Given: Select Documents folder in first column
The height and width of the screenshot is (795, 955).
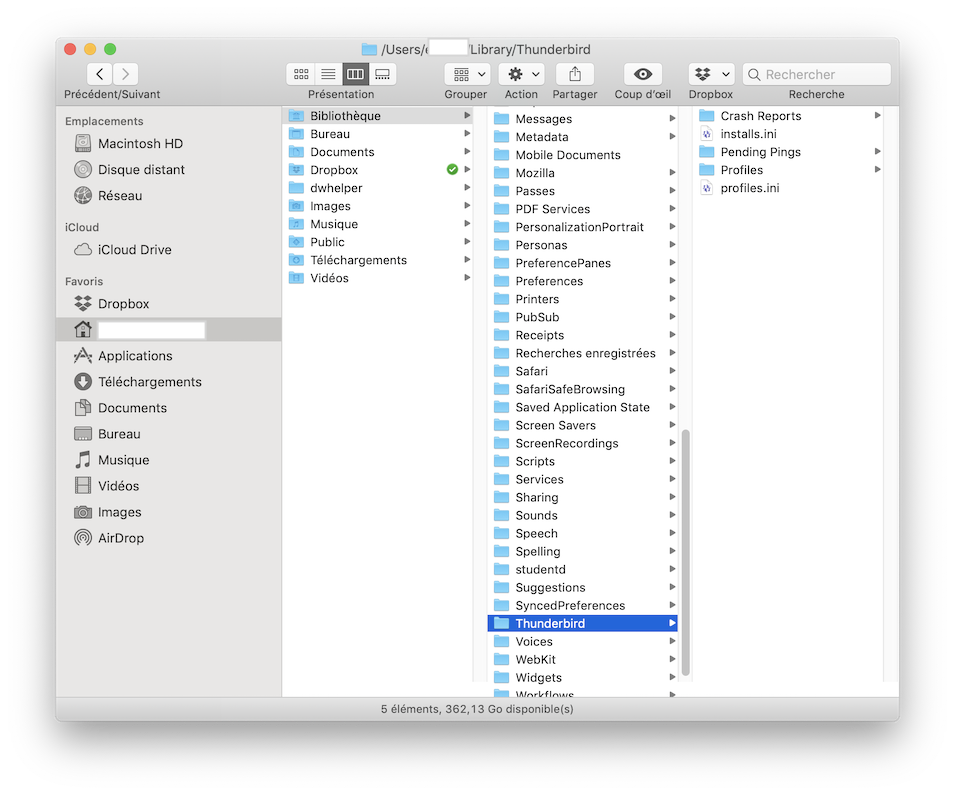Looking at the screenshot, I should (379, 152).
